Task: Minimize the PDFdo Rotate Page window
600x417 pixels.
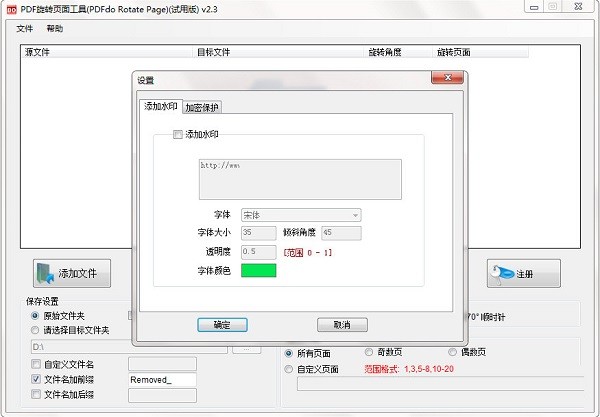Action: 534,7
